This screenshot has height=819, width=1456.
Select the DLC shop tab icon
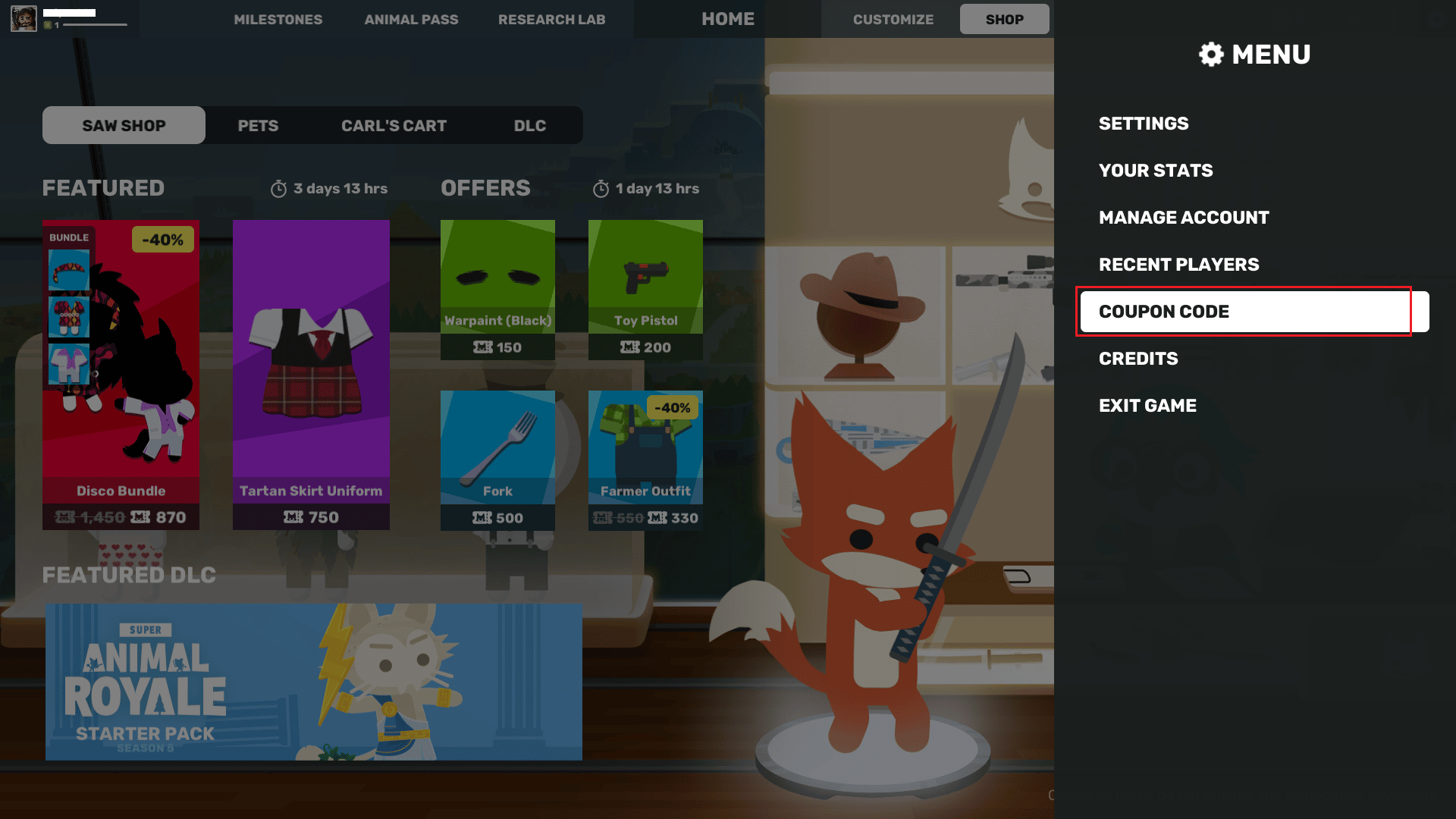tap(529, 125)
